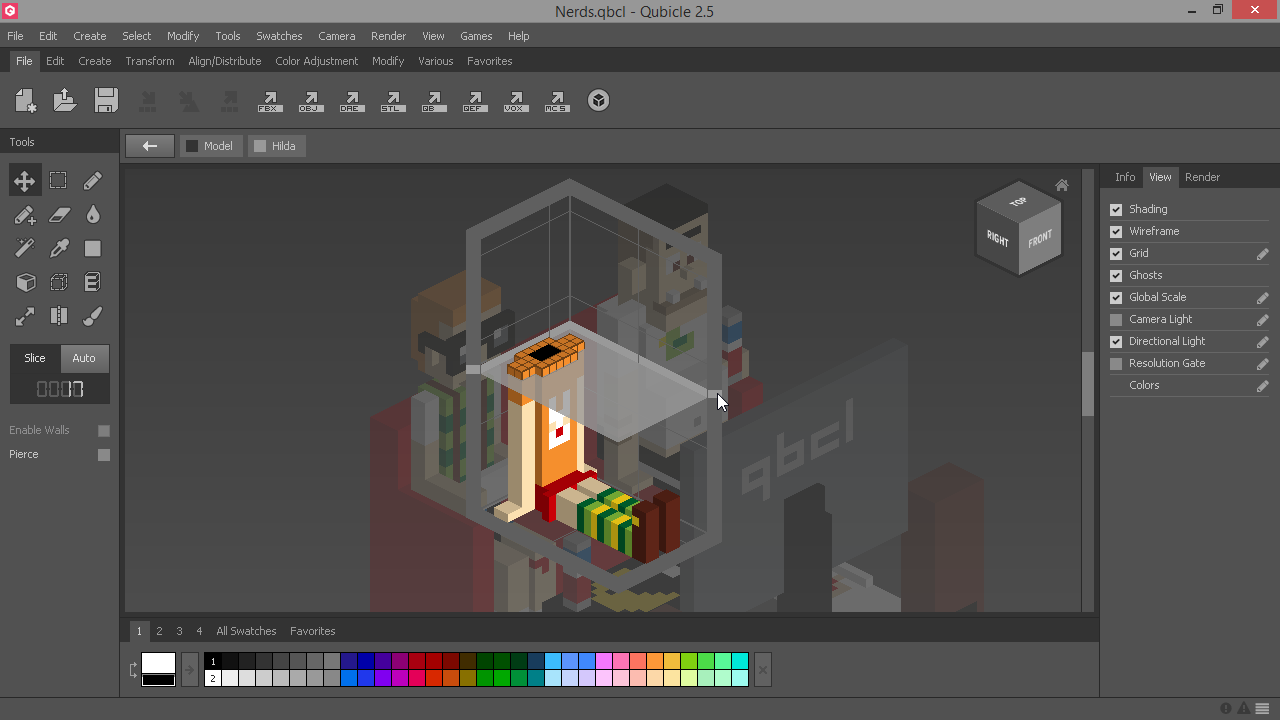1280x720 pixels.
Task: Switch to the Align/Distribute ribbon tab
Action: click(x=225, y=61)
